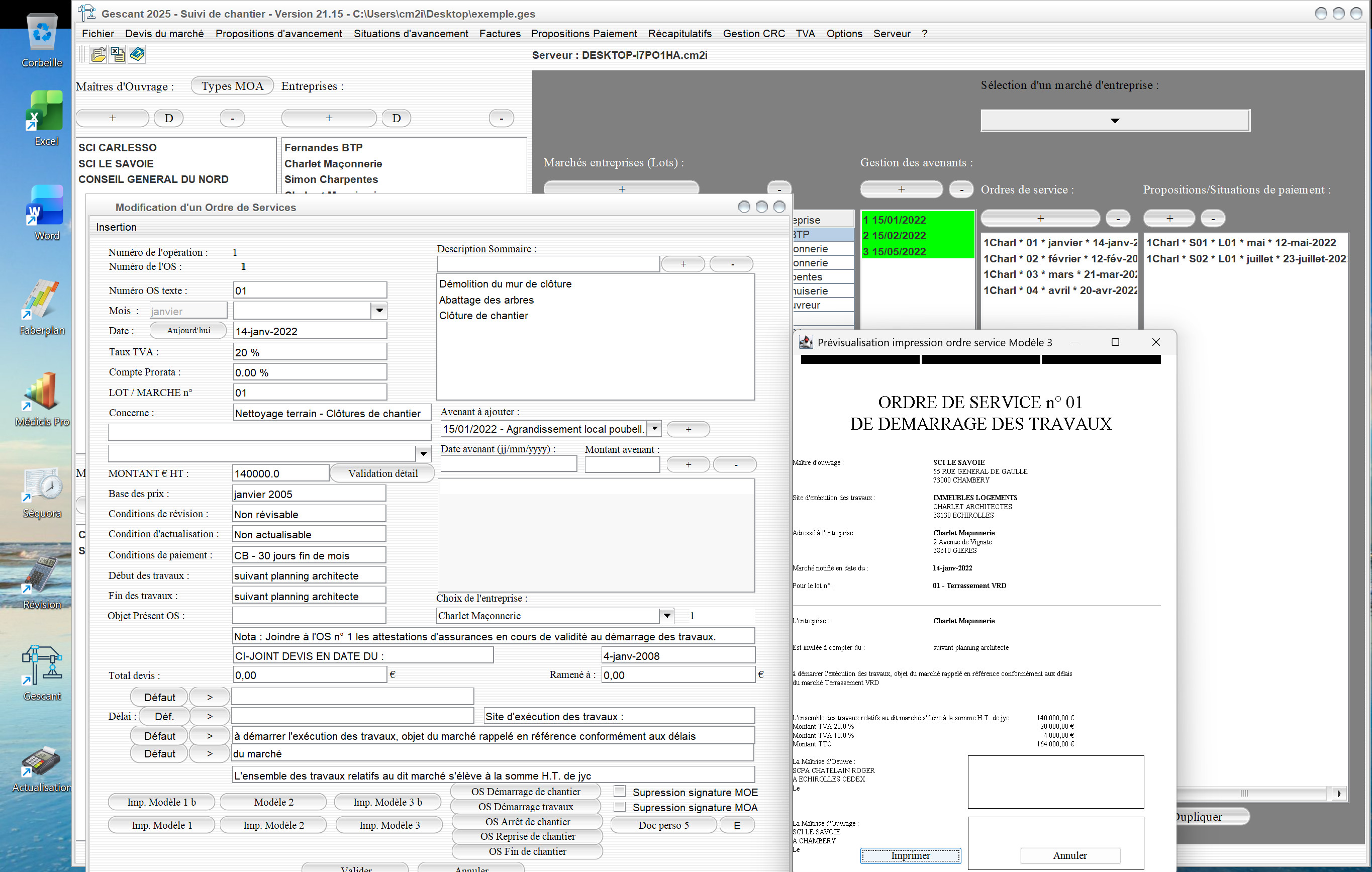
Task: Open the Situations d'avancement menu
Action: tap(410, 34)
